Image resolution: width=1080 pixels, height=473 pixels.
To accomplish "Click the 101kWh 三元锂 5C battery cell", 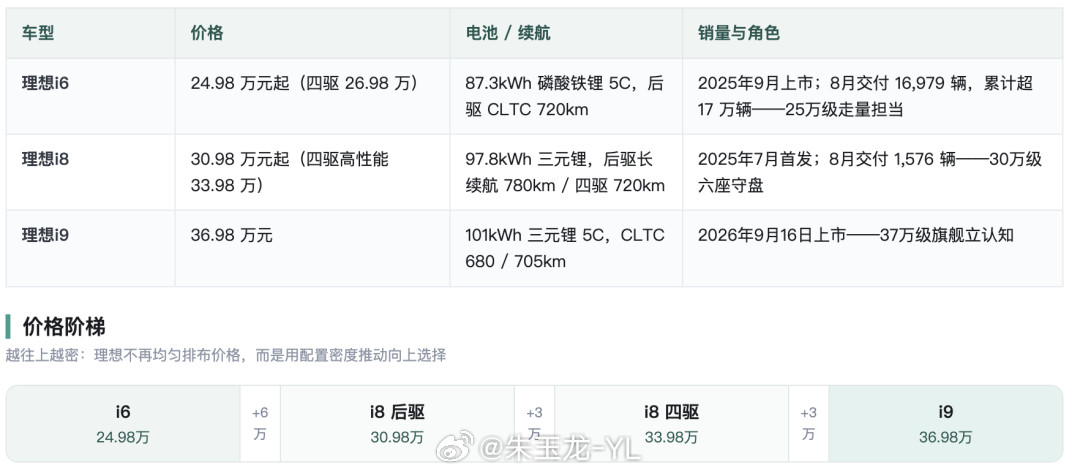I will pyautogui.click(x=565, y=248).
